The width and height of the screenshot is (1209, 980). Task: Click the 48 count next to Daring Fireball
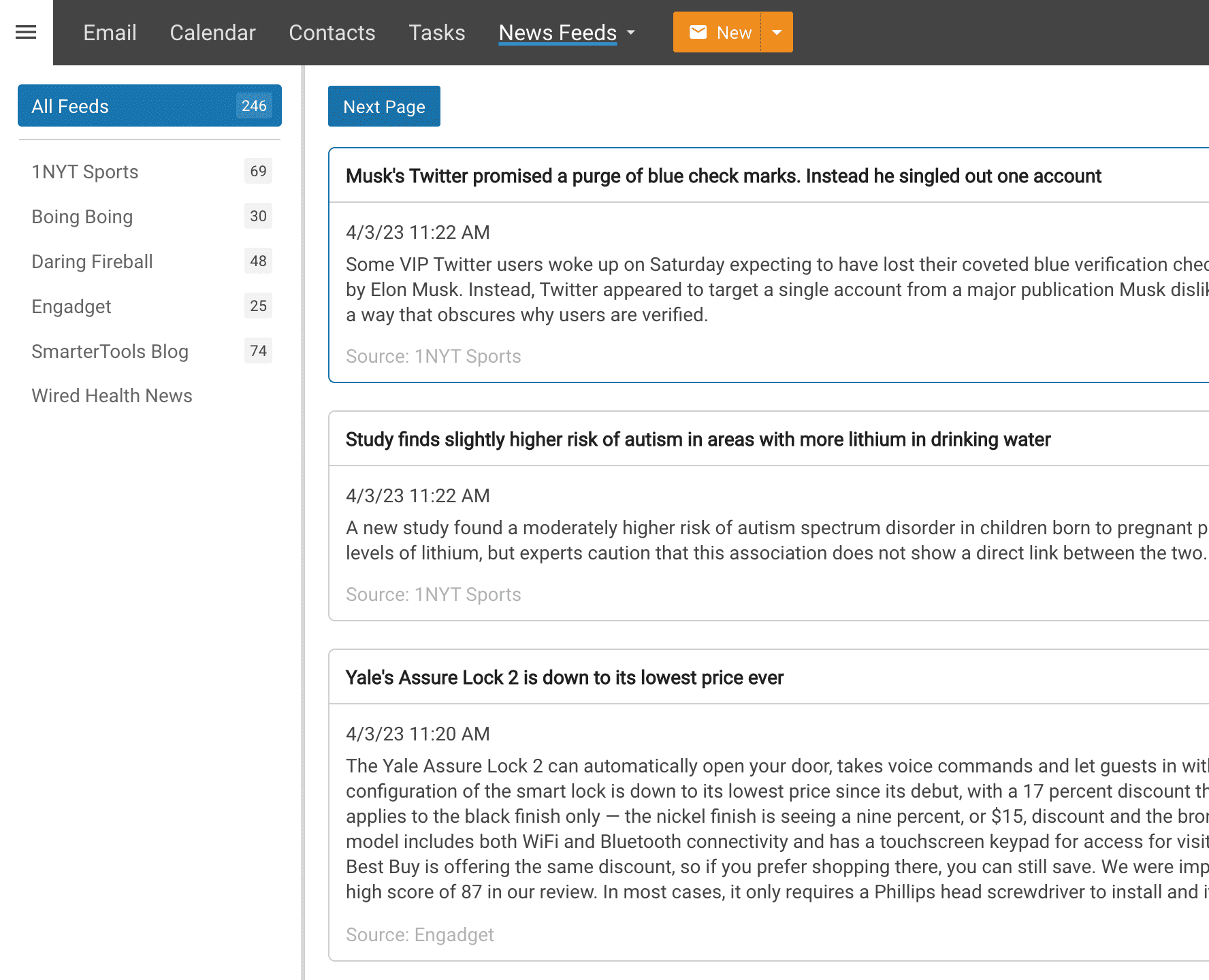(x=258, y=261)
